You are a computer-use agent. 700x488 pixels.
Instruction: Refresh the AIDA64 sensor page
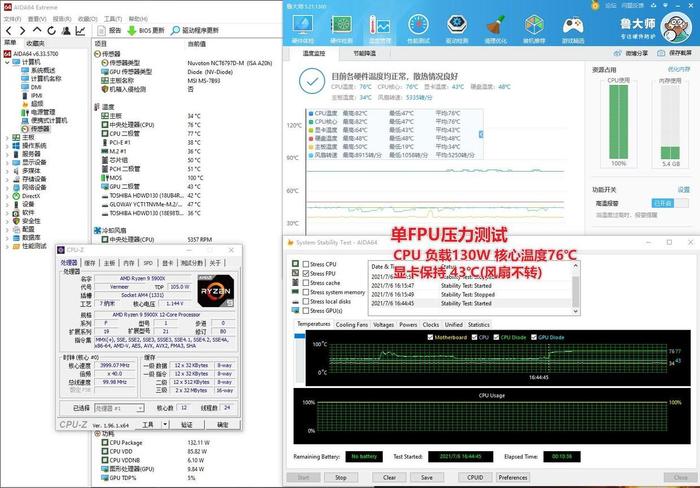click(x=51, y=30)
